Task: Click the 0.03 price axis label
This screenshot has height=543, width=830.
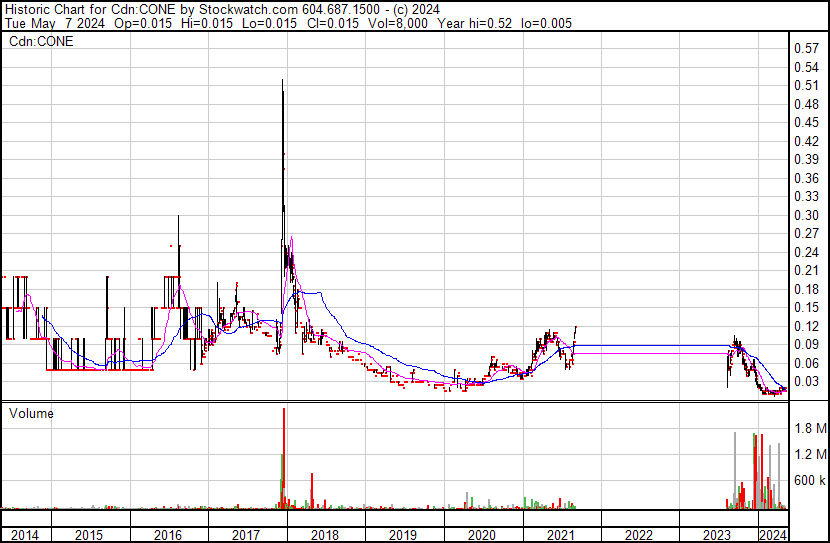Action: [807, 381]
